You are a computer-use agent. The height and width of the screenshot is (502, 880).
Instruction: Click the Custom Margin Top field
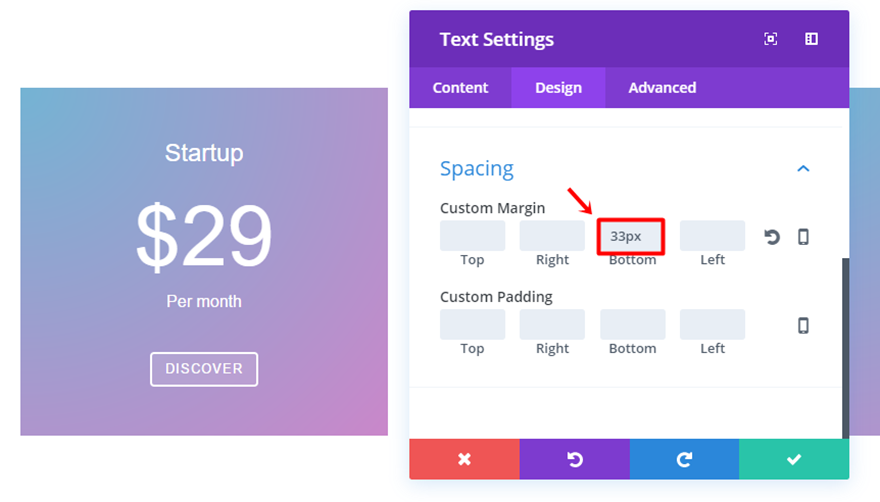point(472,236)
